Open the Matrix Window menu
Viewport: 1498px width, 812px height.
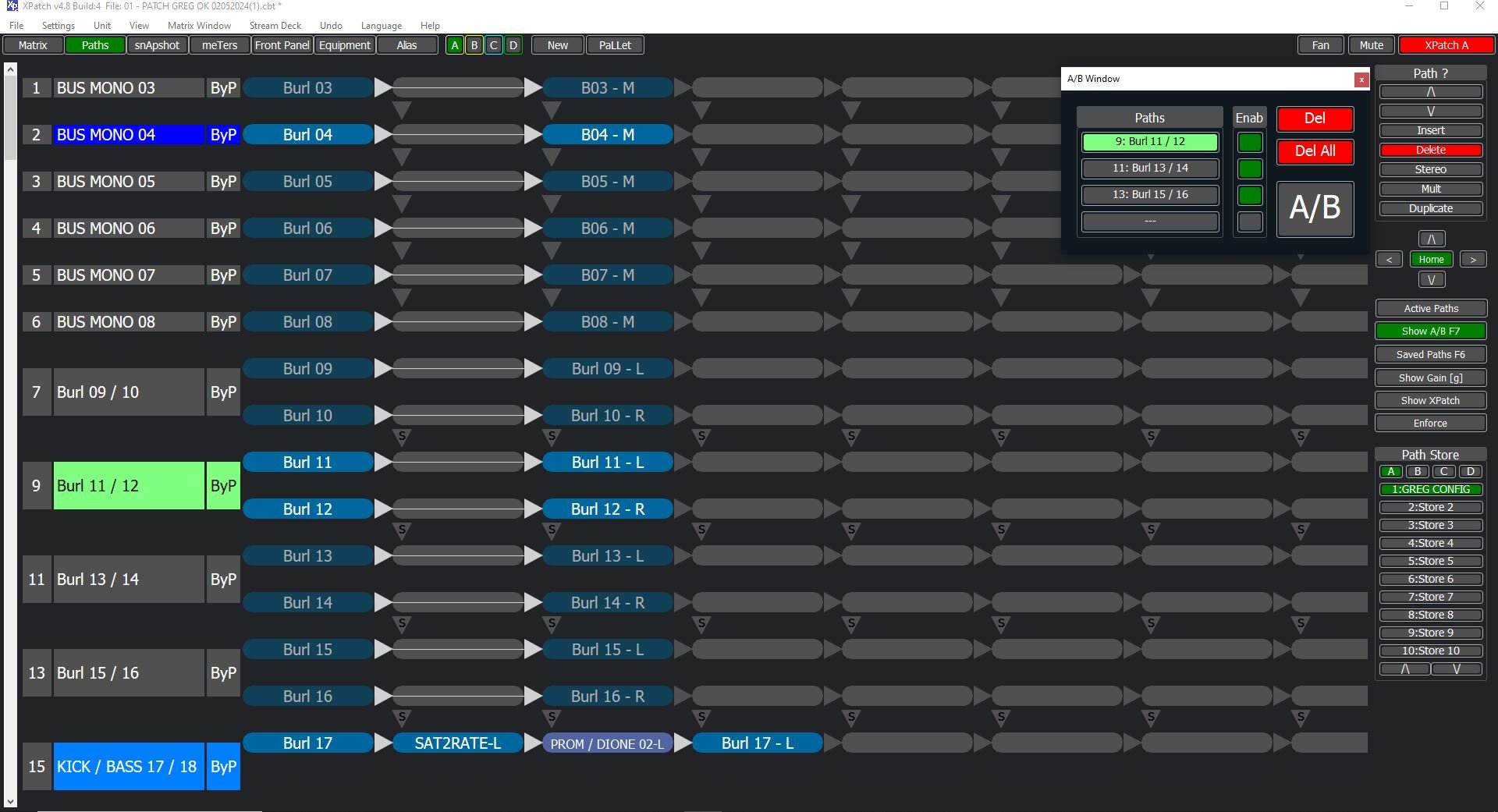[199, 25]
